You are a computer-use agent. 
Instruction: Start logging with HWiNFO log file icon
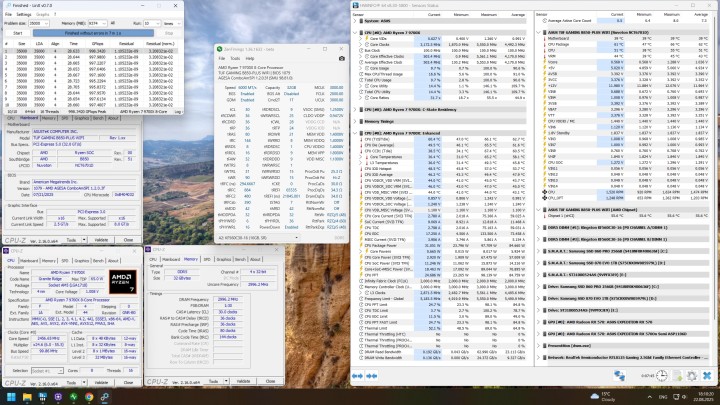(677, 376)
